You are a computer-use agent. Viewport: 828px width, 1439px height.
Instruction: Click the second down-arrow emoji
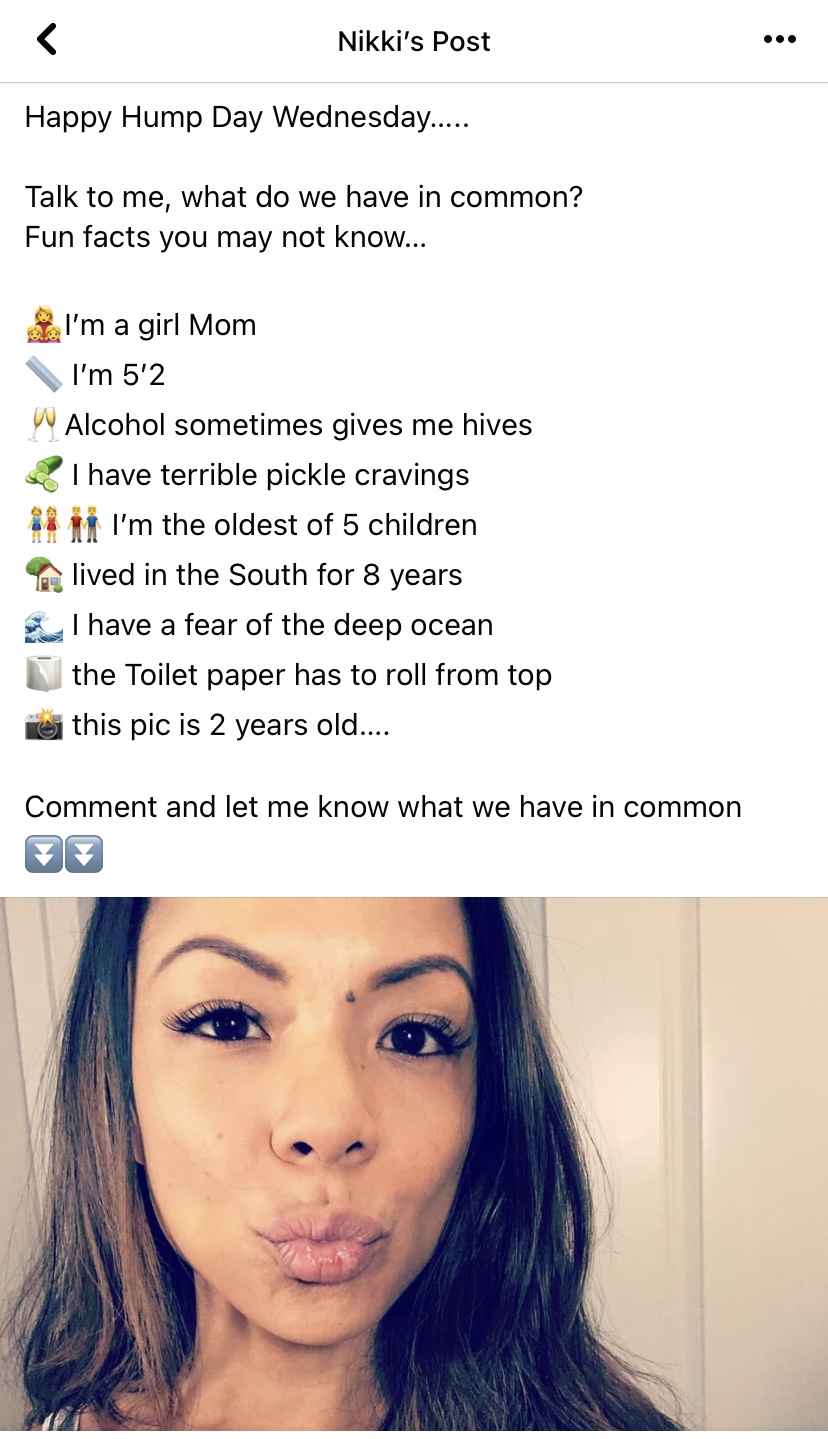[84, 855]
